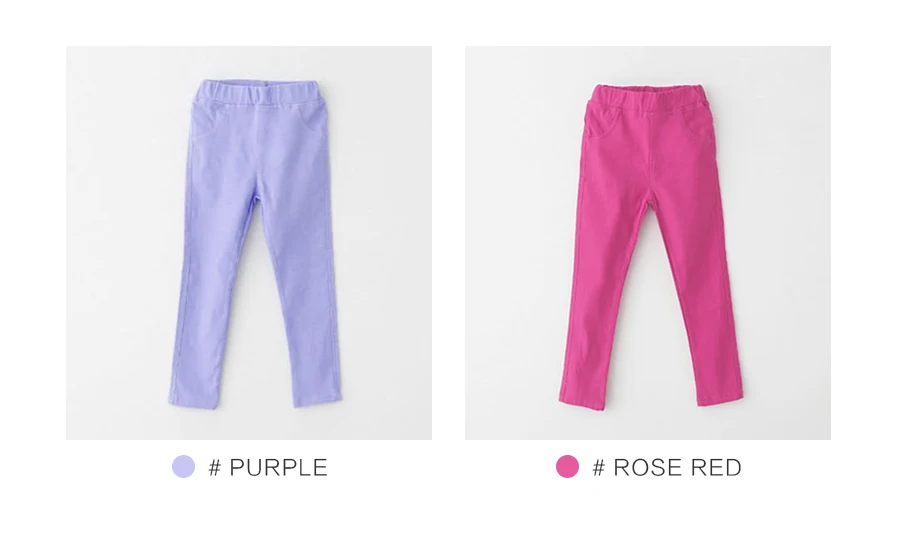This screenshot has width=900, height=534.
Task: Click the # ROSE RED label text
Action: pyautogui.click(x=667, y=467)
